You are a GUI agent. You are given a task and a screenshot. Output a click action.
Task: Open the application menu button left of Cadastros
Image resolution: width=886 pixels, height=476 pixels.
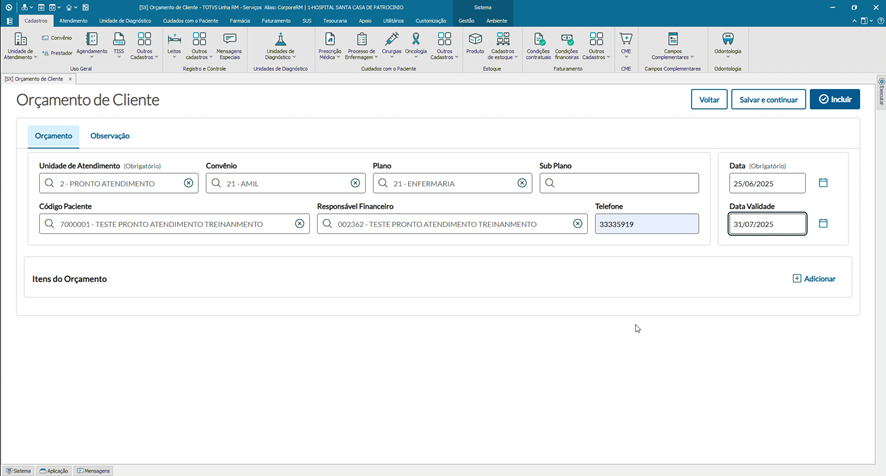(x=10, y=21)
